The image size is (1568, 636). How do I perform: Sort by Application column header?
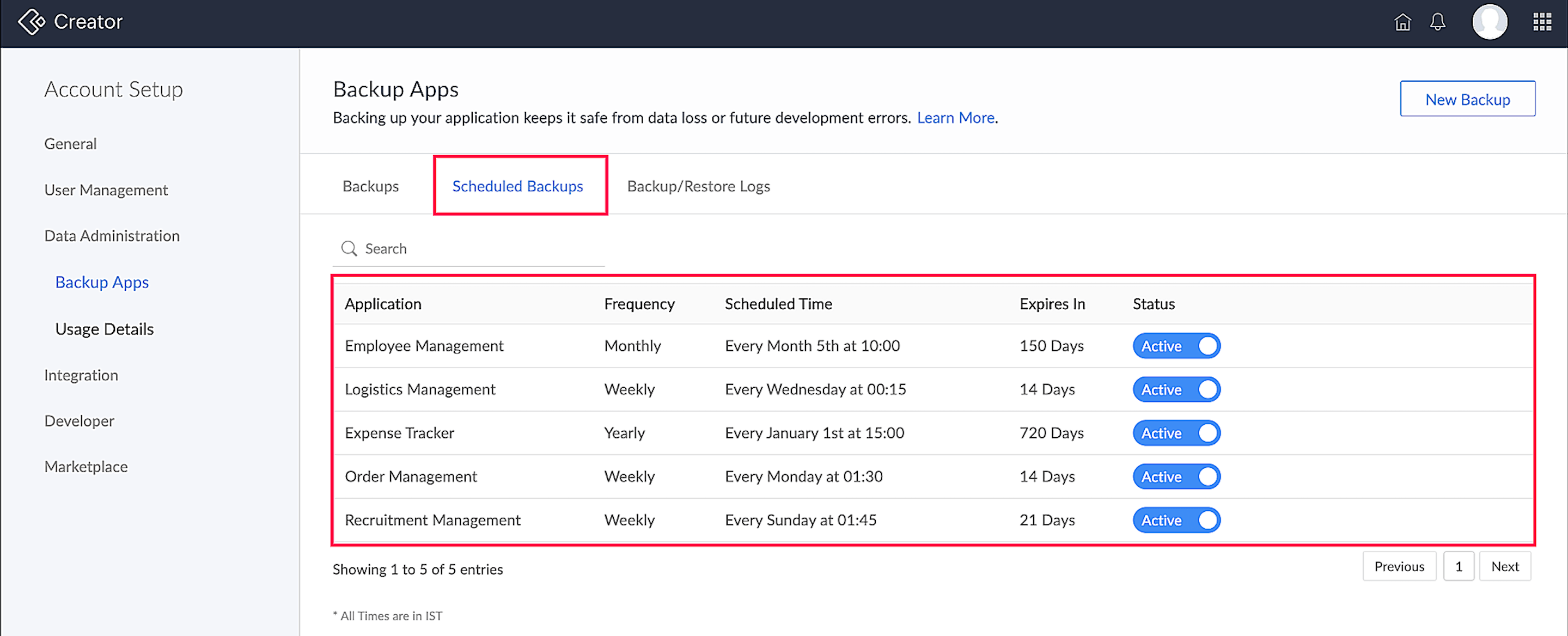point(383,304)
